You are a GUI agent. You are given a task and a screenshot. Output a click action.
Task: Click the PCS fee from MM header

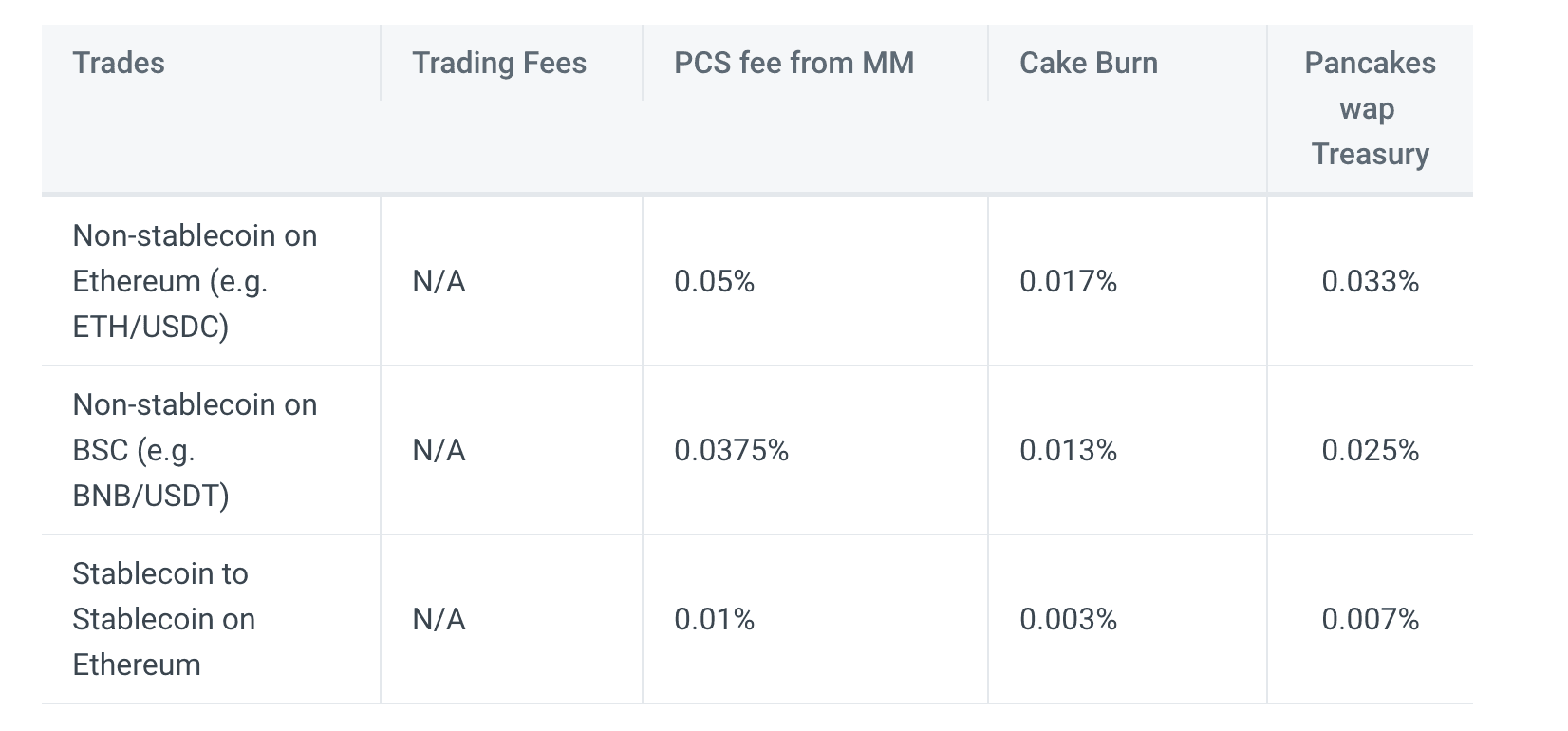click(x=793, y=64)
